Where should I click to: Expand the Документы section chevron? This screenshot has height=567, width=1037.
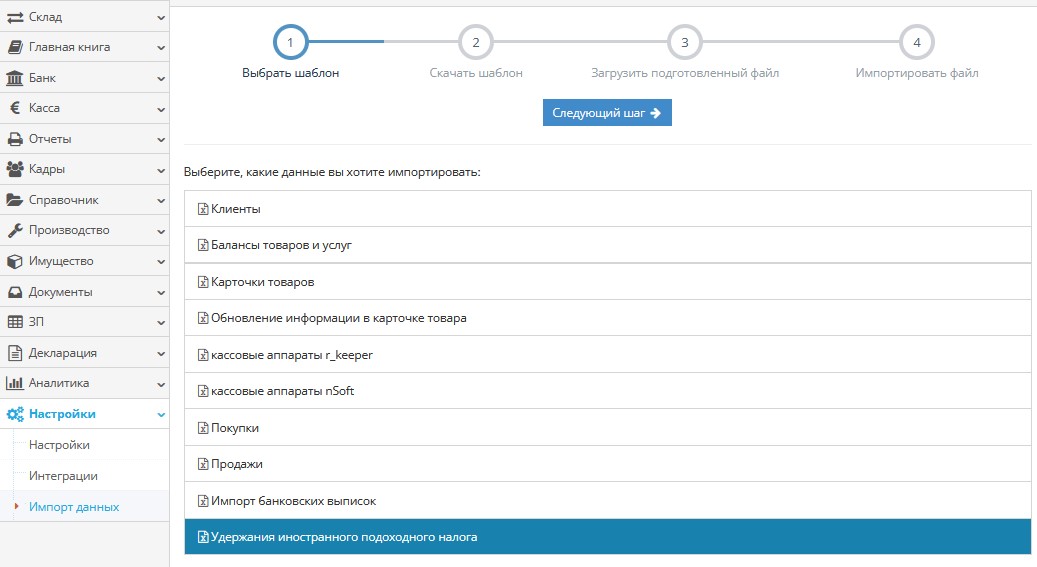(161, 292)
